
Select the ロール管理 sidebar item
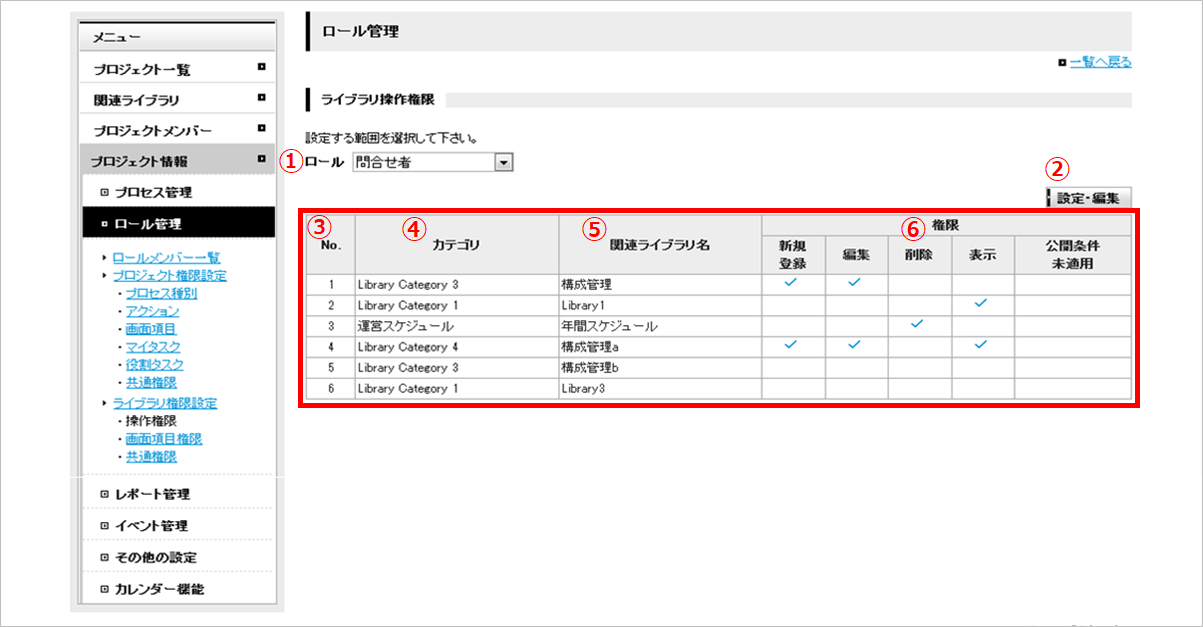pos(177,223)
